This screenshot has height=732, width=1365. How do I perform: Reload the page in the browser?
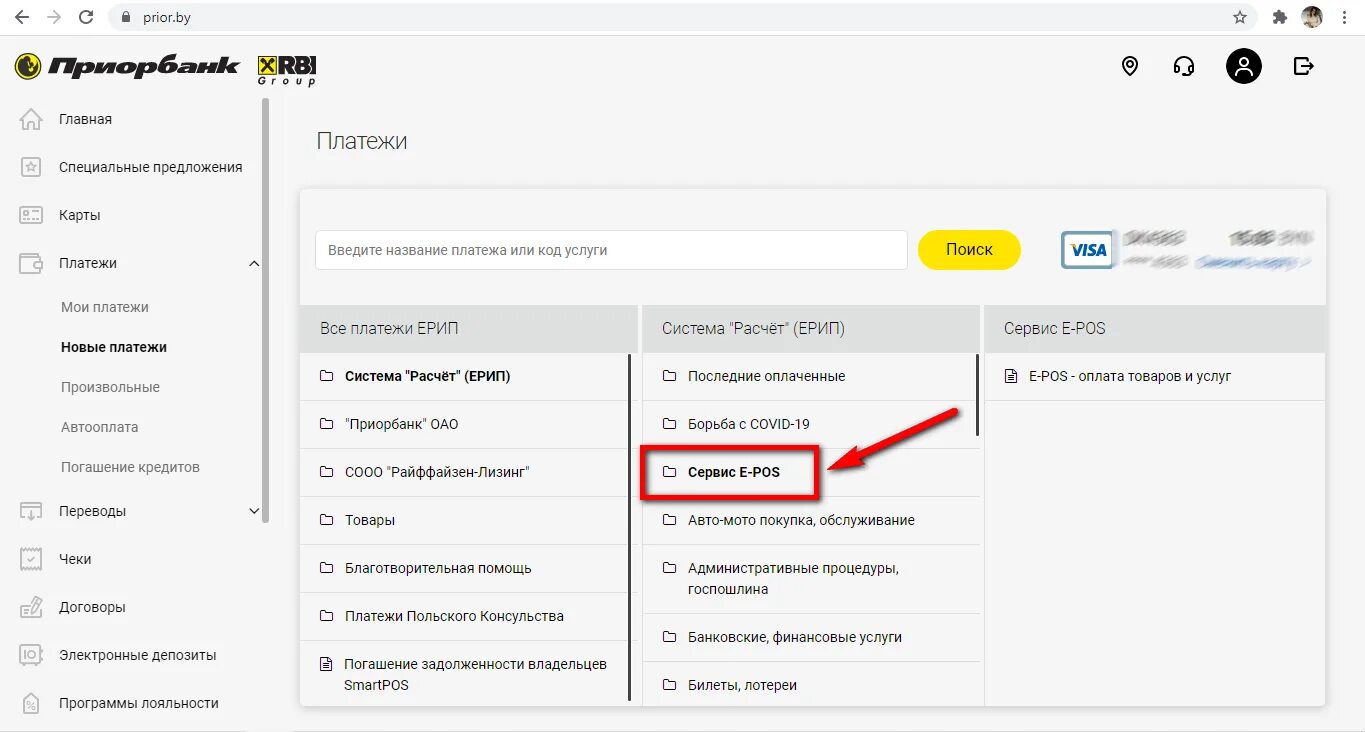[86, 17]
